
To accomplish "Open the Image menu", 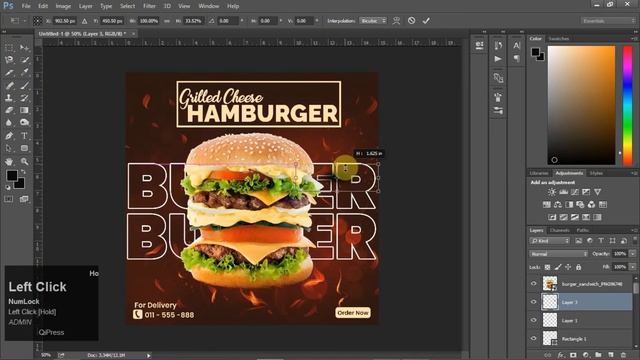I will (63, 6).
